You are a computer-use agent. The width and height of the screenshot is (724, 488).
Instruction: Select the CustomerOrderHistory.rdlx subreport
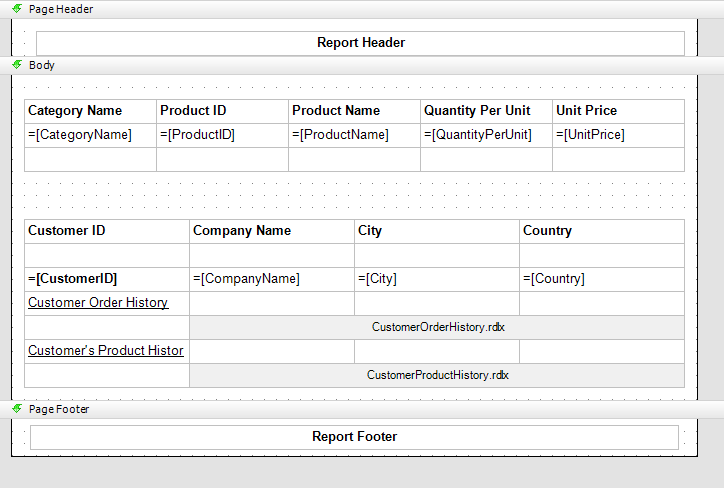click(x=437, y=327)
